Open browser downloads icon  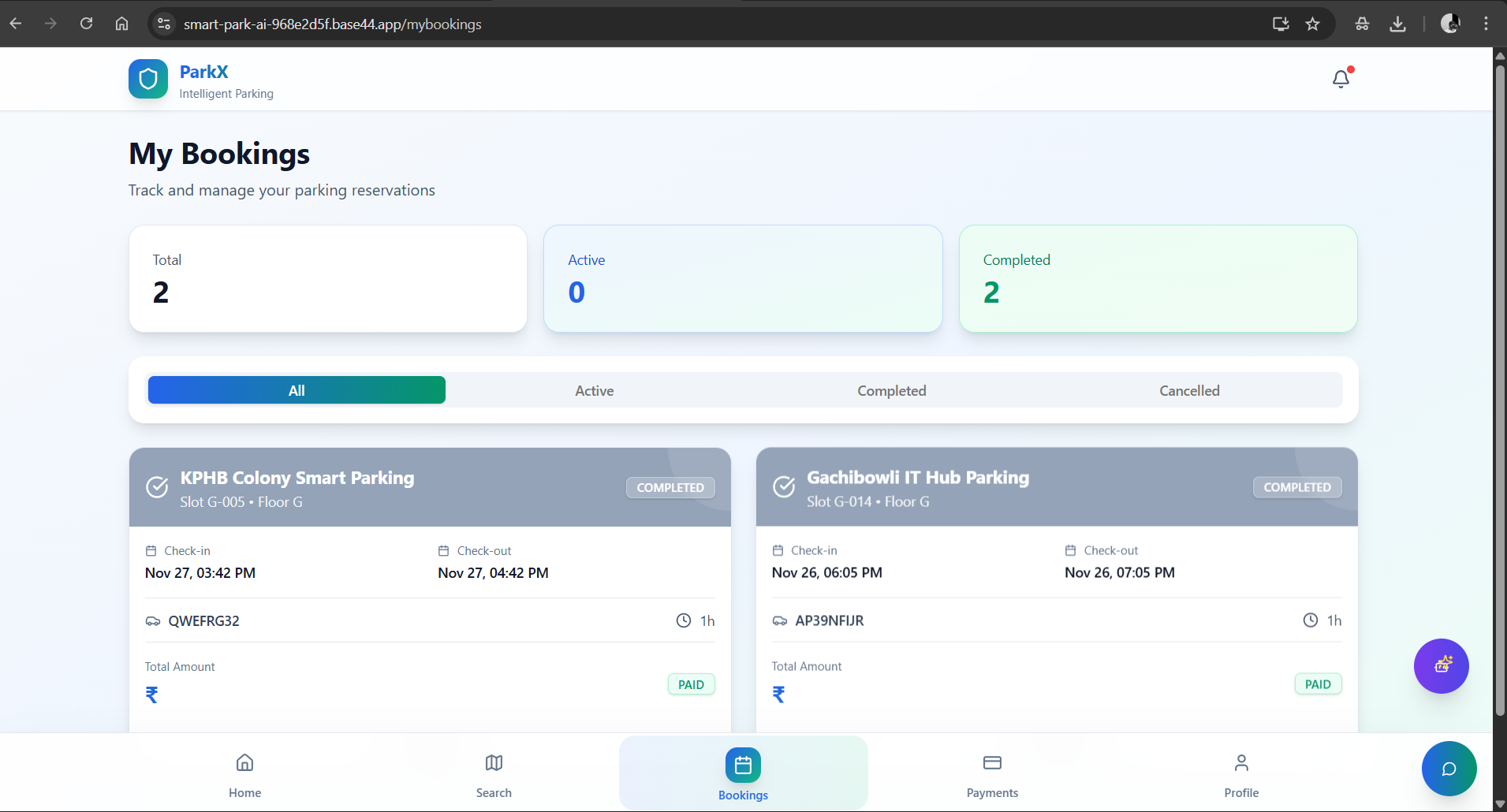click(x=1397, y=24)
